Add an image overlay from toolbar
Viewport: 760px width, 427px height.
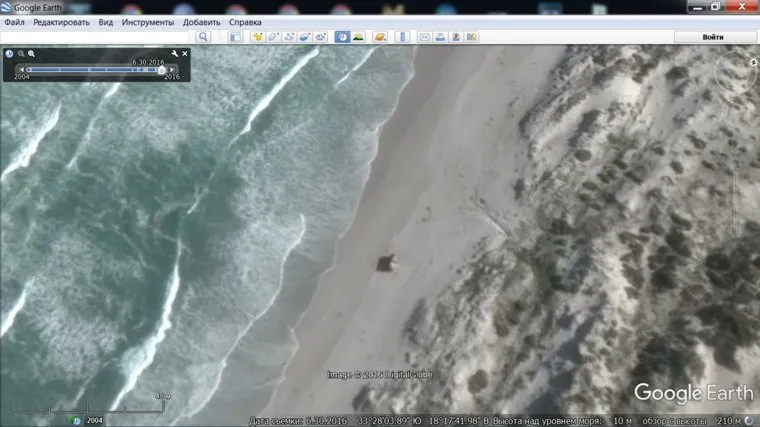click(x=305, y=37)
